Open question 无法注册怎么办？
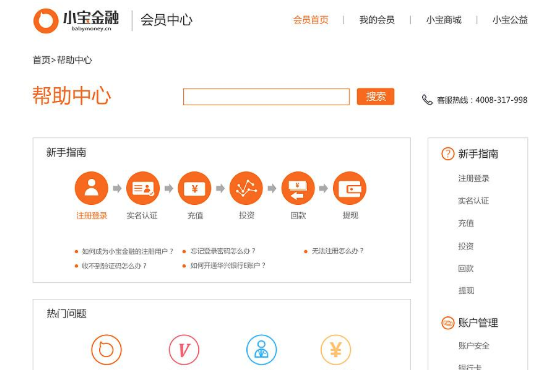546x370 pixels. 337,251
